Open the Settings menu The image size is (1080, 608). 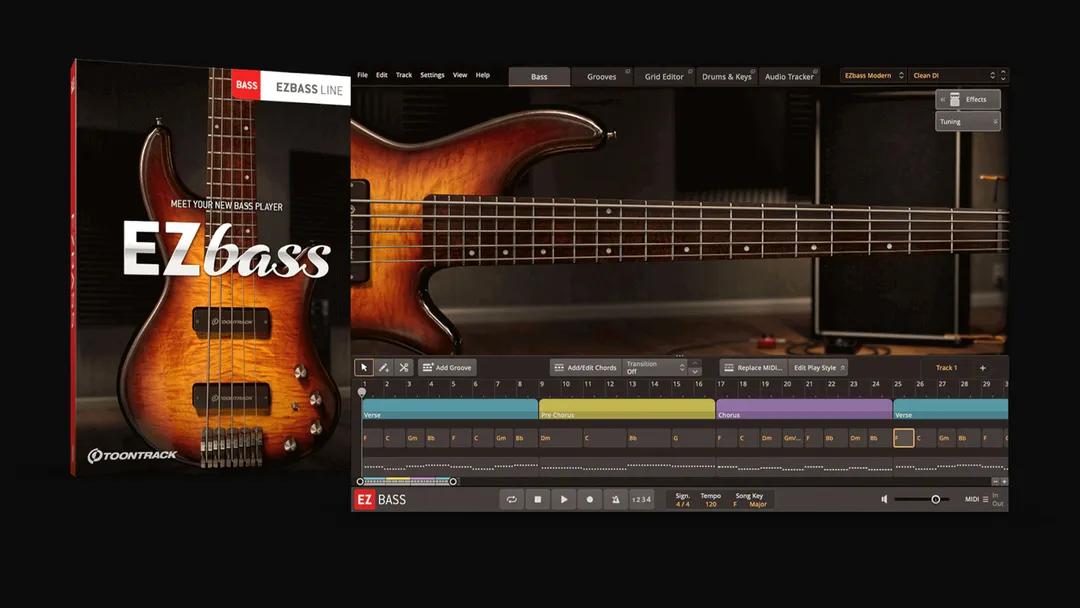(433, 75)
